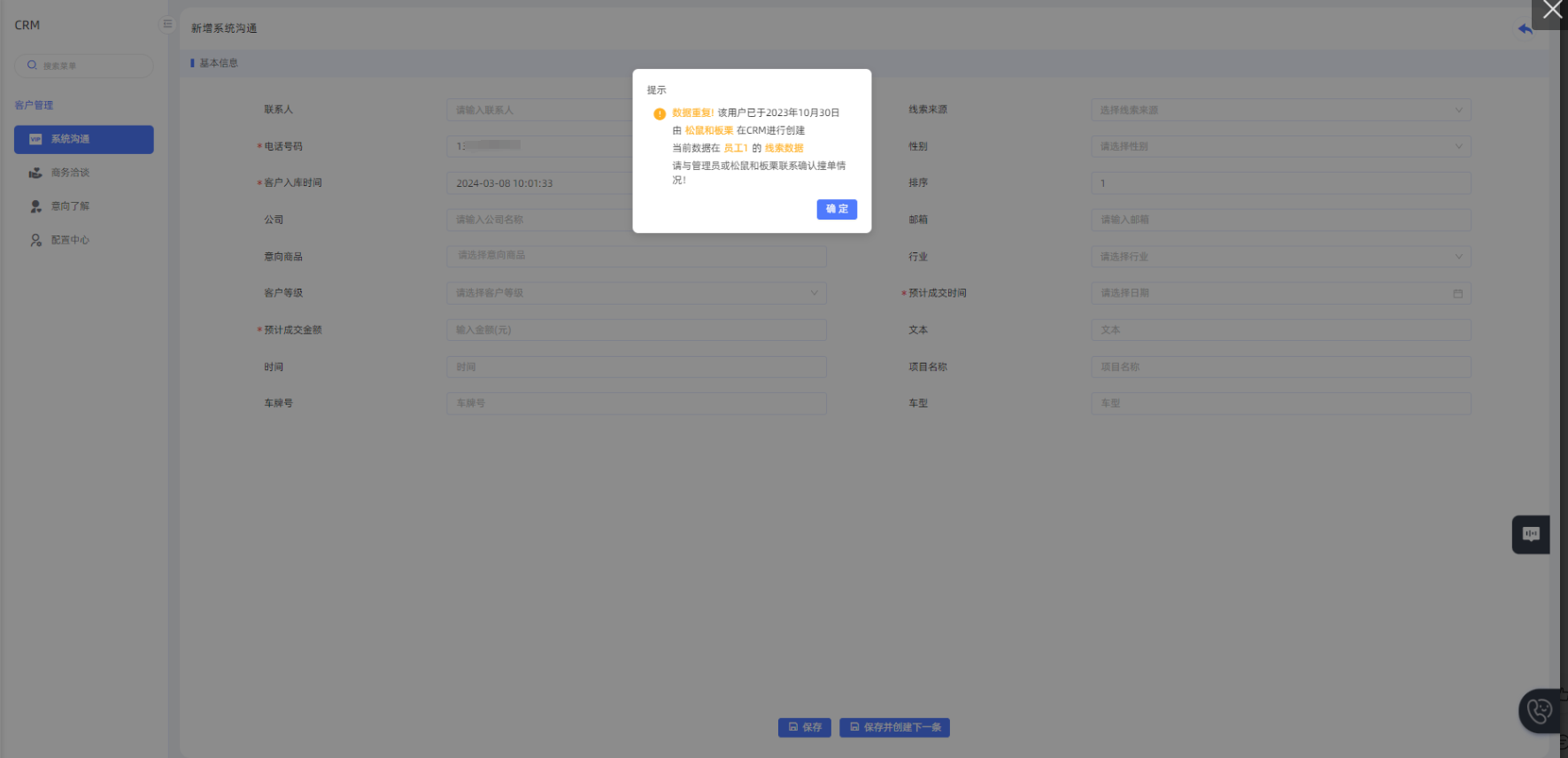
Task: Click the VIP icon beside 系统沟通
Action: 35,140
